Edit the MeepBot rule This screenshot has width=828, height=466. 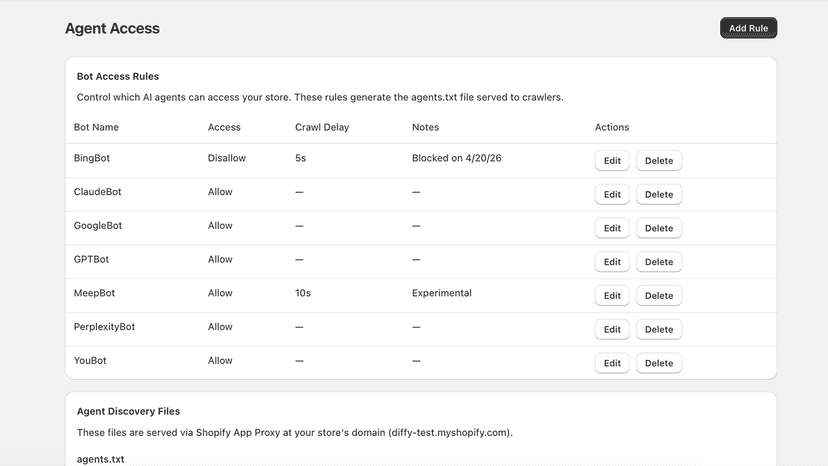coord(612,296)
